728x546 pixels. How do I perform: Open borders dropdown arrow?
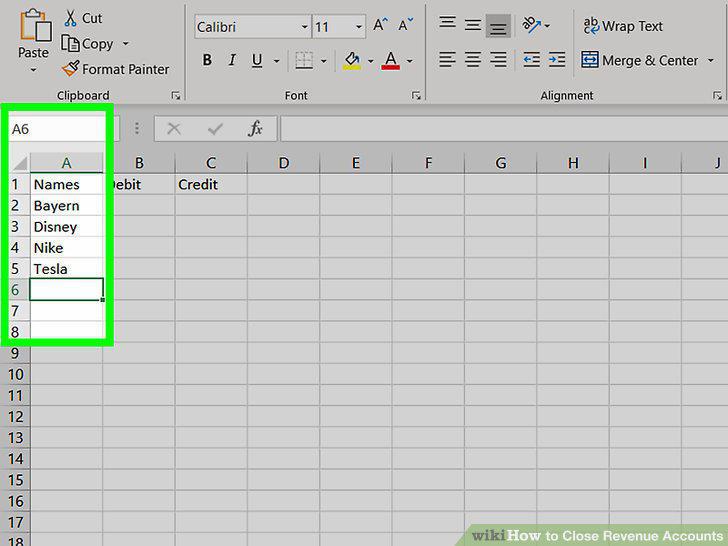(324, 61)
